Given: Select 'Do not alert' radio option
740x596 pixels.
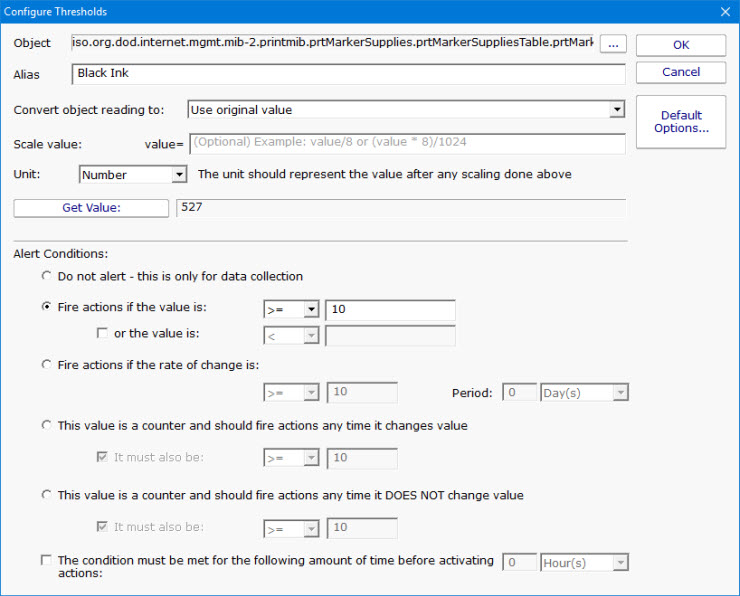Looking at the screenshot, I should pyautogui.click(x=47, y=276).
